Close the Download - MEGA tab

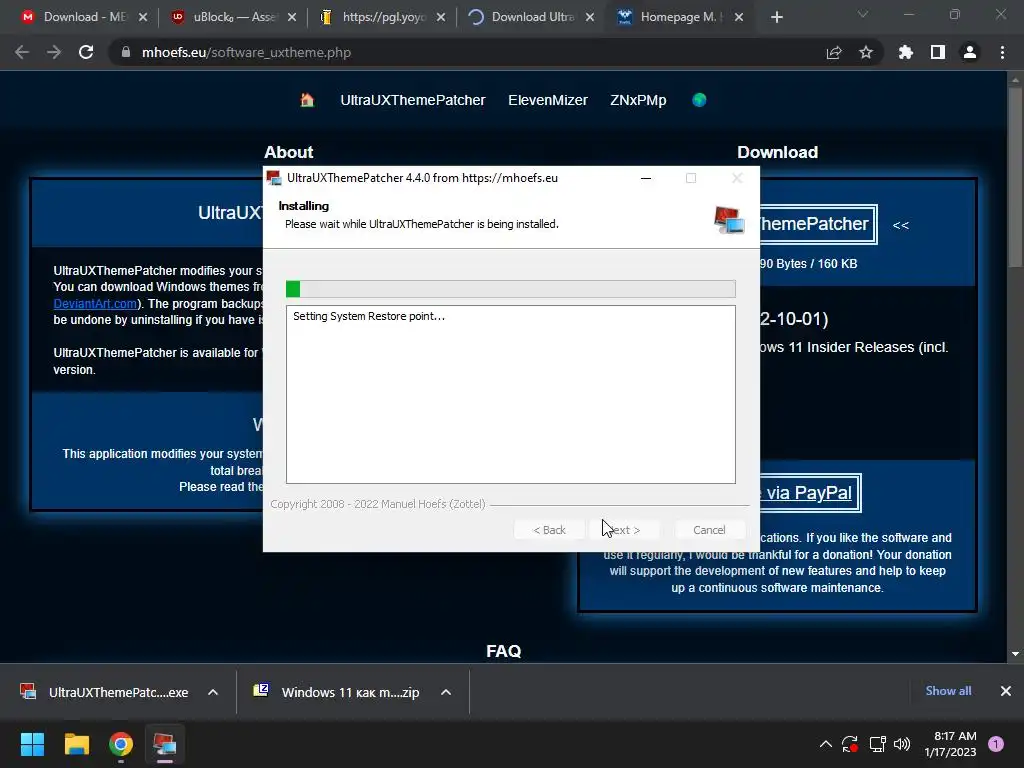143,18
